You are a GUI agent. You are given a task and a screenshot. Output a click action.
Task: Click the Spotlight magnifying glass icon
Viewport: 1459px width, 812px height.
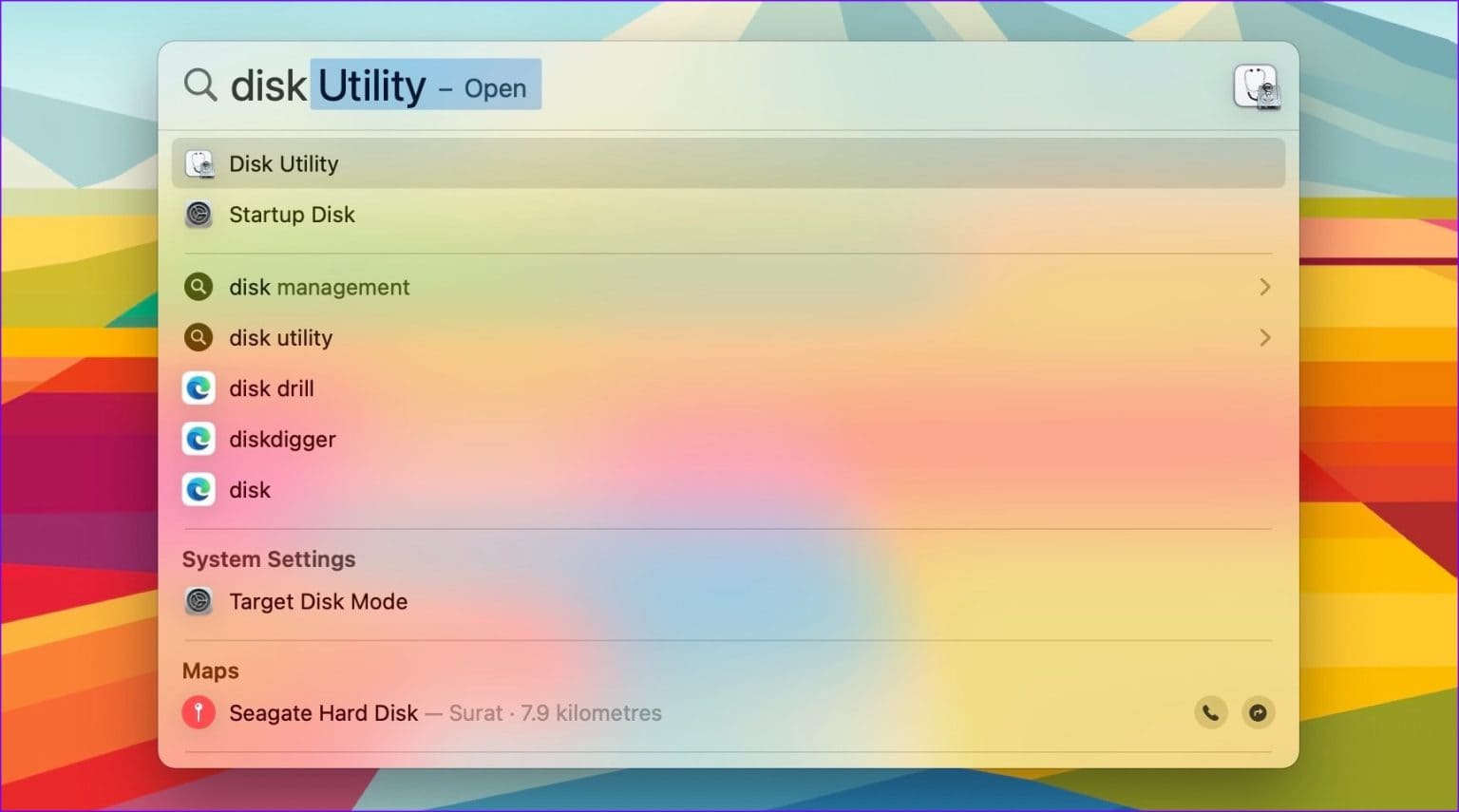(199, 85)
